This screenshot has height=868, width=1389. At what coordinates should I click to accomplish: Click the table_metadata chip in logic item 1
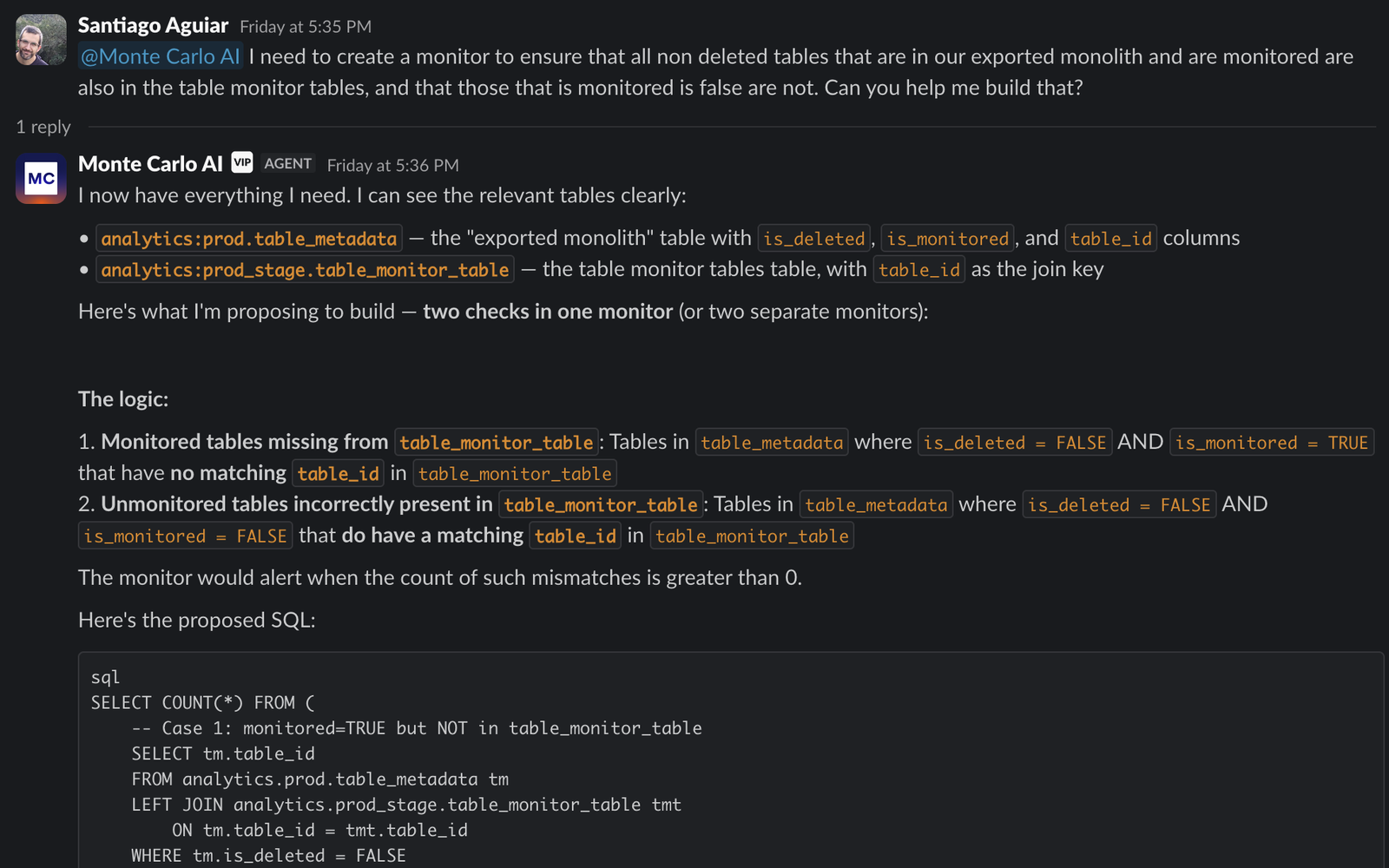[772, 443]
